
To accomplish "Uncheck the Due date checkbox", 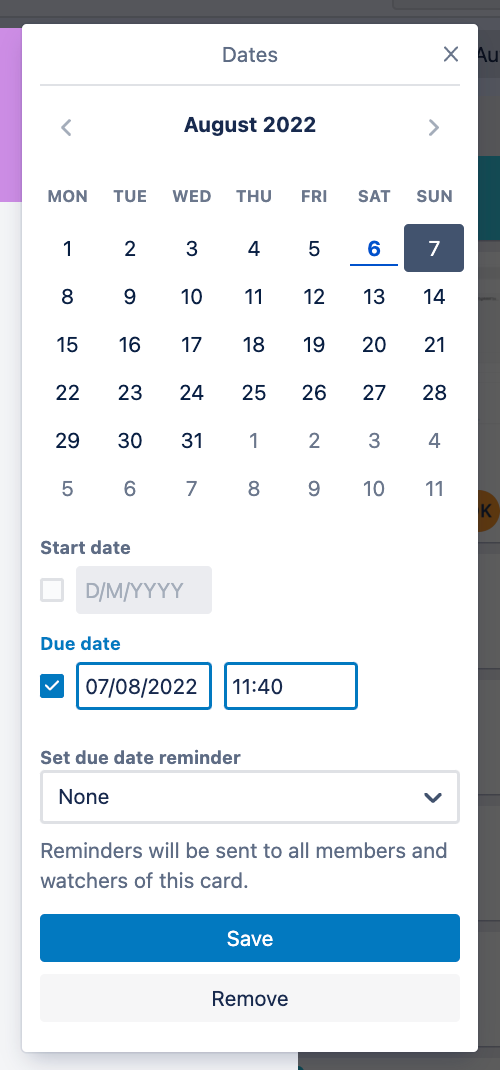I will (52, 686).
